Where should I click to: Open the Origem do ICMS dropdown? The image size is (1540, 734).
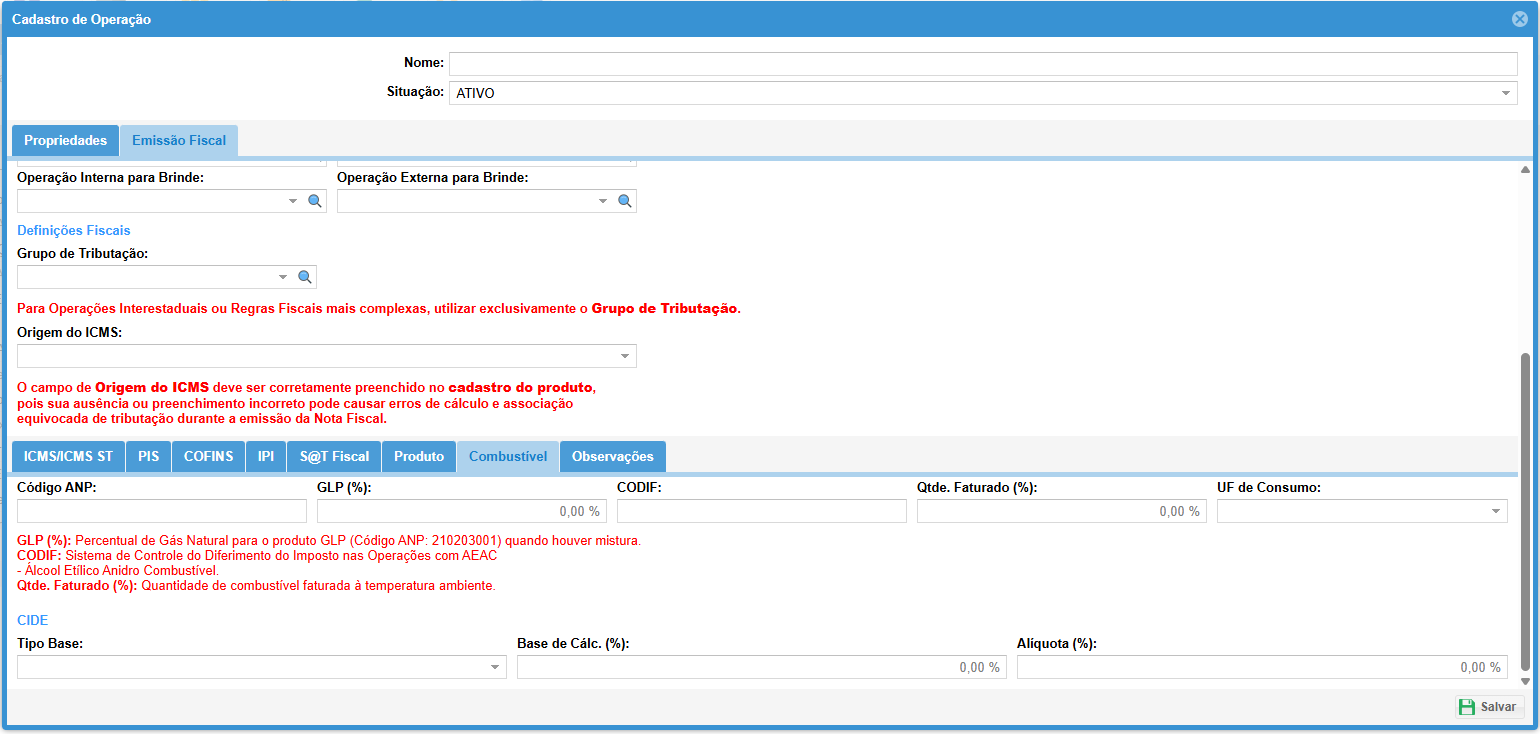point(624,356)
